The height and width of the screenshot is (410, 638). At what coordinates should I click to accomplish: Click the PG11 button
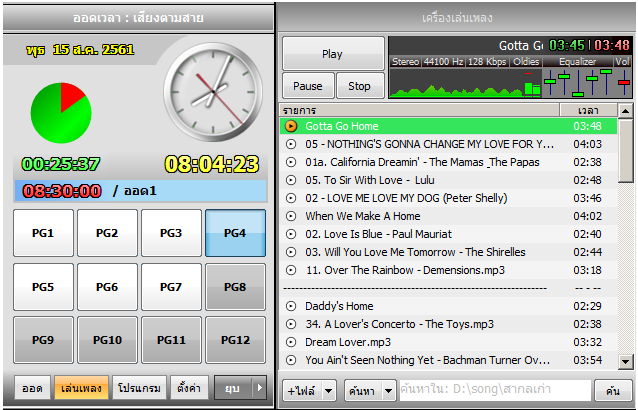pyautogui.click(x=171, y=340)
